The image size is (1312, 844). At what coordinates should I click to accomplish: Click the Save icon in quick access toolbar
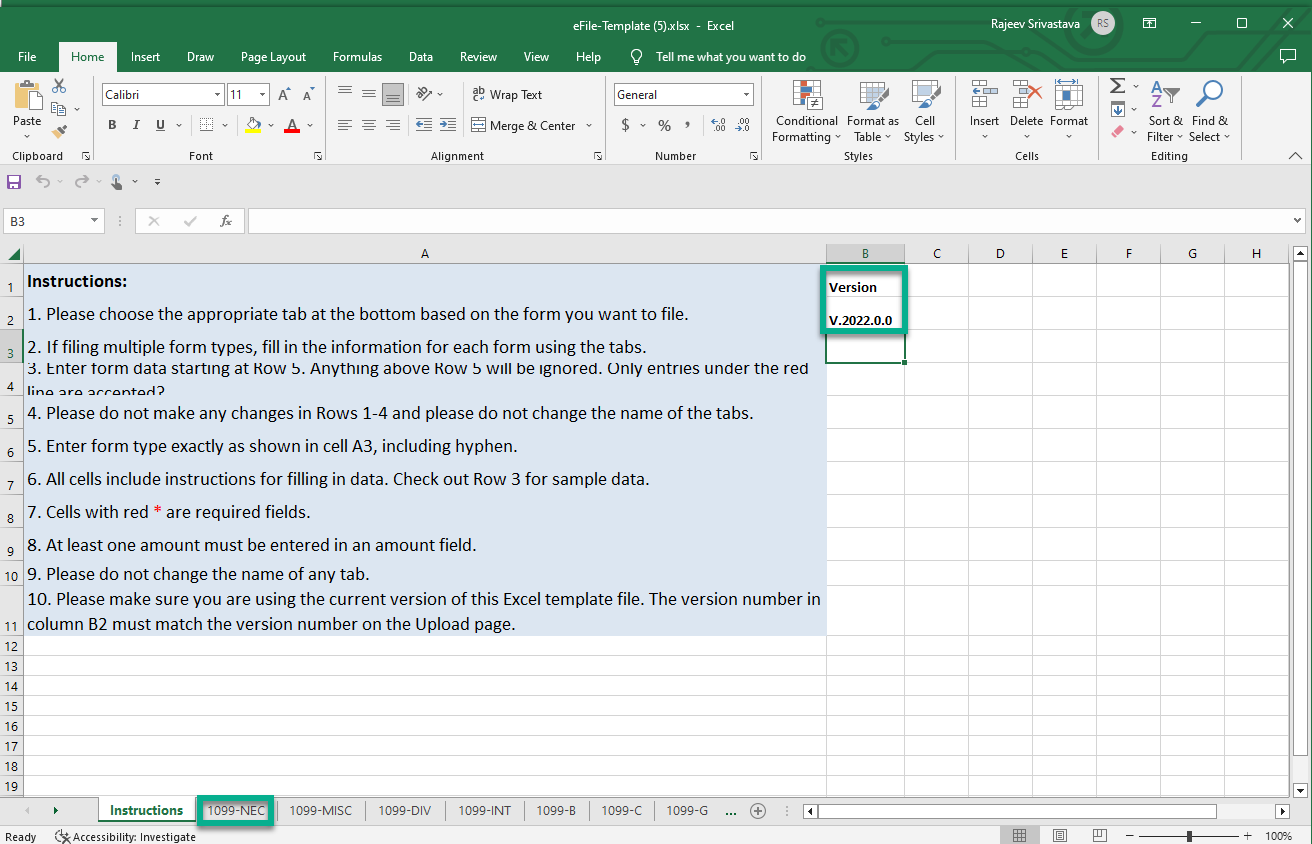click(x=14, y=182)
